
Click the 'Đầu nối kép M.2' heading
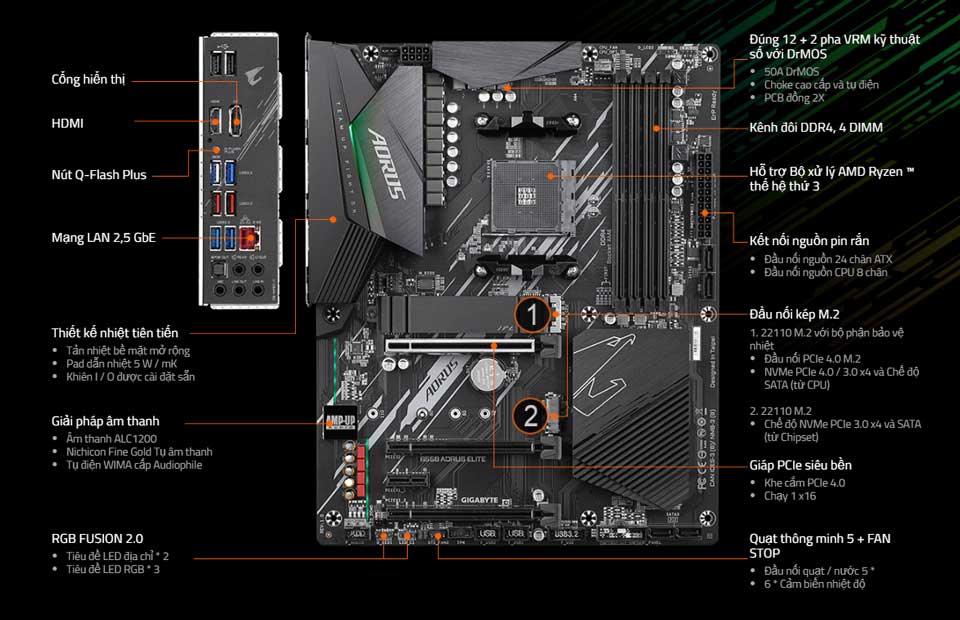(x=794, y=314)
